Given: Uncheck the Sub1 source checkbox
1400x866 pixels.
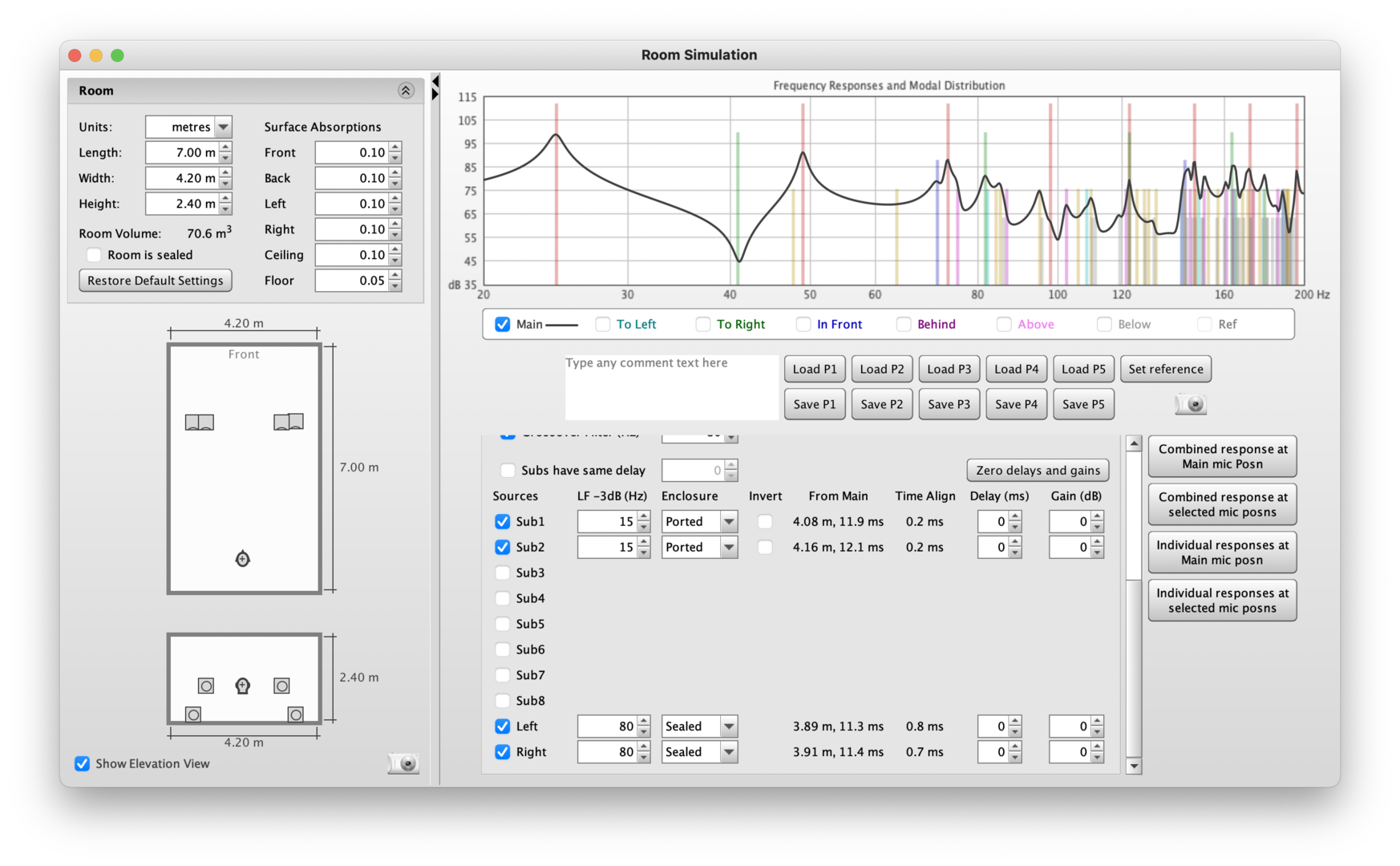Looking at the screenshot, I should [x=503, y=521].
